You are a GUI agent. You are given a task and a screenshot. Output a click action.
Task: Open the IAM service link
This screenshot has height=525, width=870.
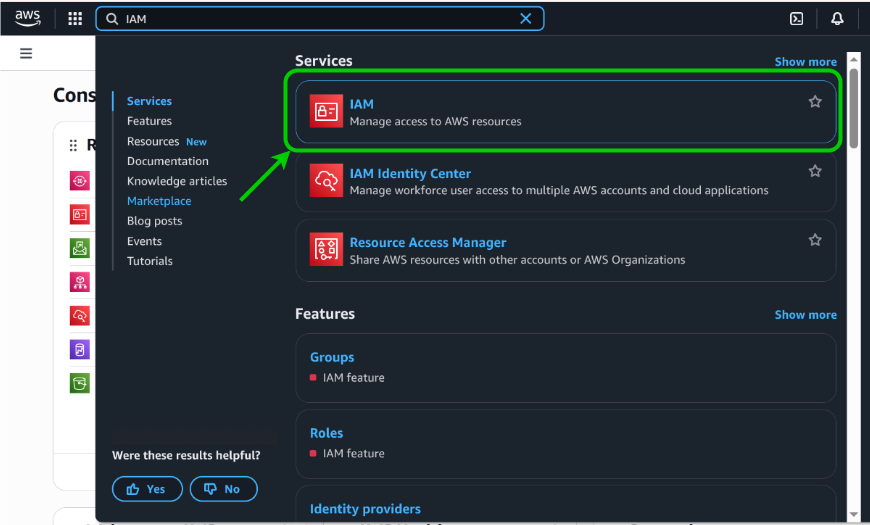(x=361, y=104)
